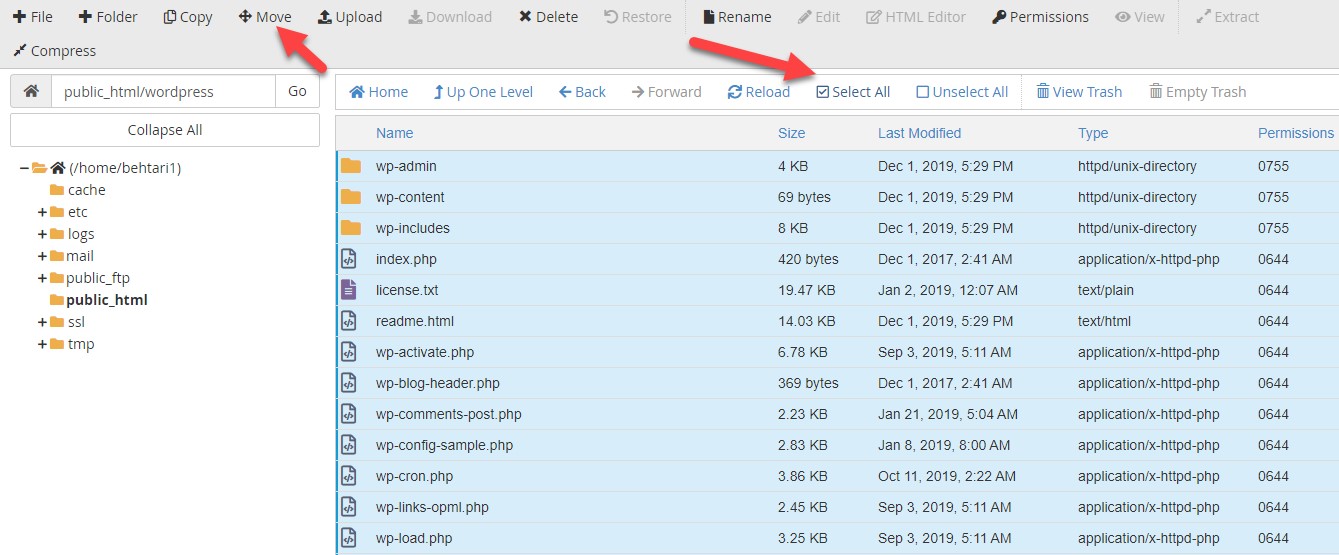This screenshot has height=555, width=1339.
Task: Select public_html in the folder tree
Action: pyautogui.click(x=107, y=300)
